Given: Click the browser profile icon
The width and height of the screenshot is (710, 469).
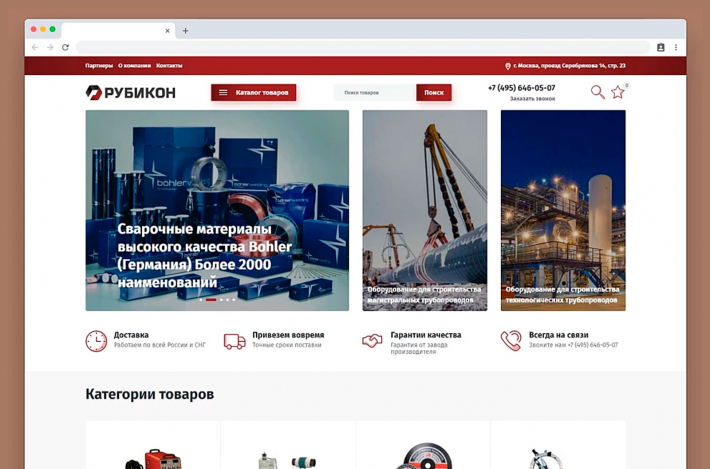Looking at the screenshot, I should tap(660, 47).
